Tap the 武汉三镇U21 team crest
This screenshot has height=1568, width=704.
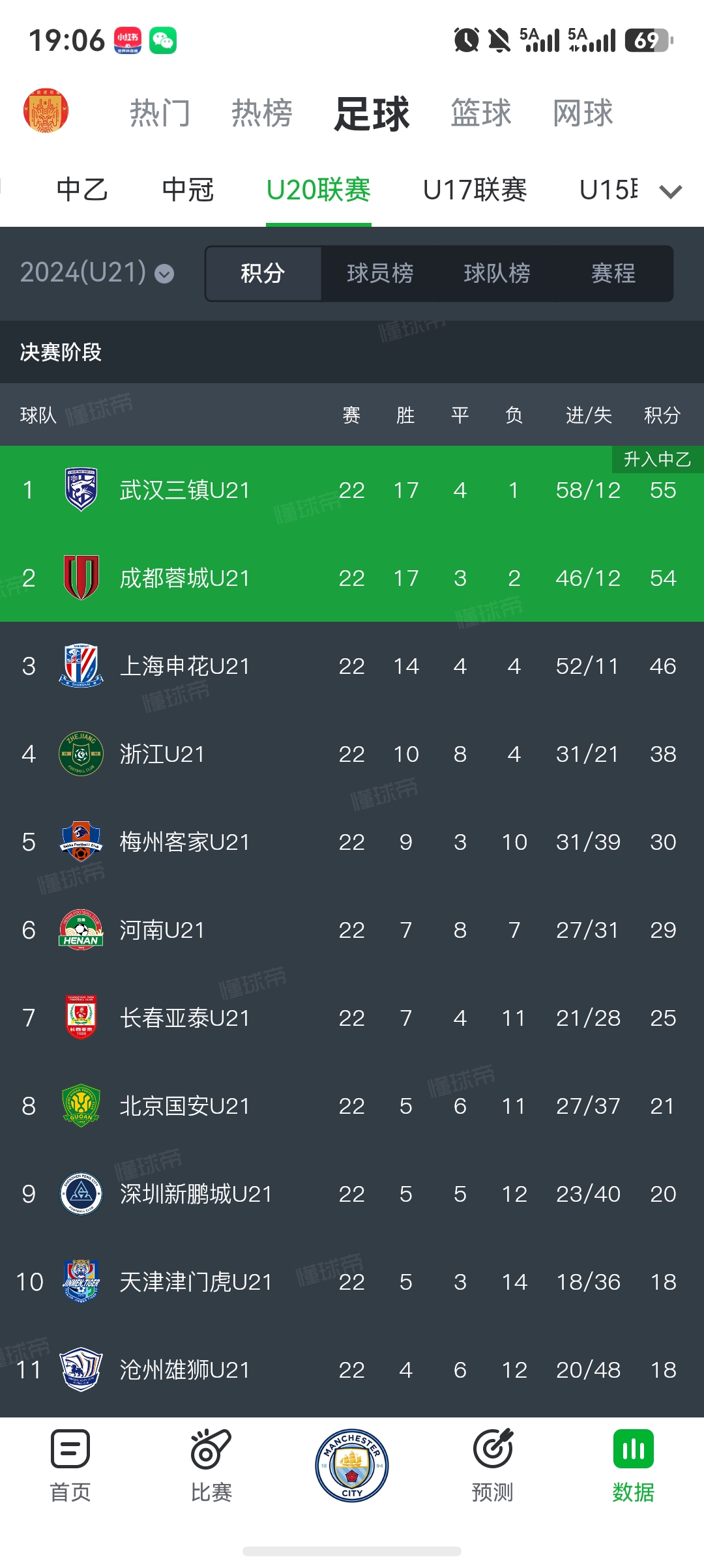(81, 489)
